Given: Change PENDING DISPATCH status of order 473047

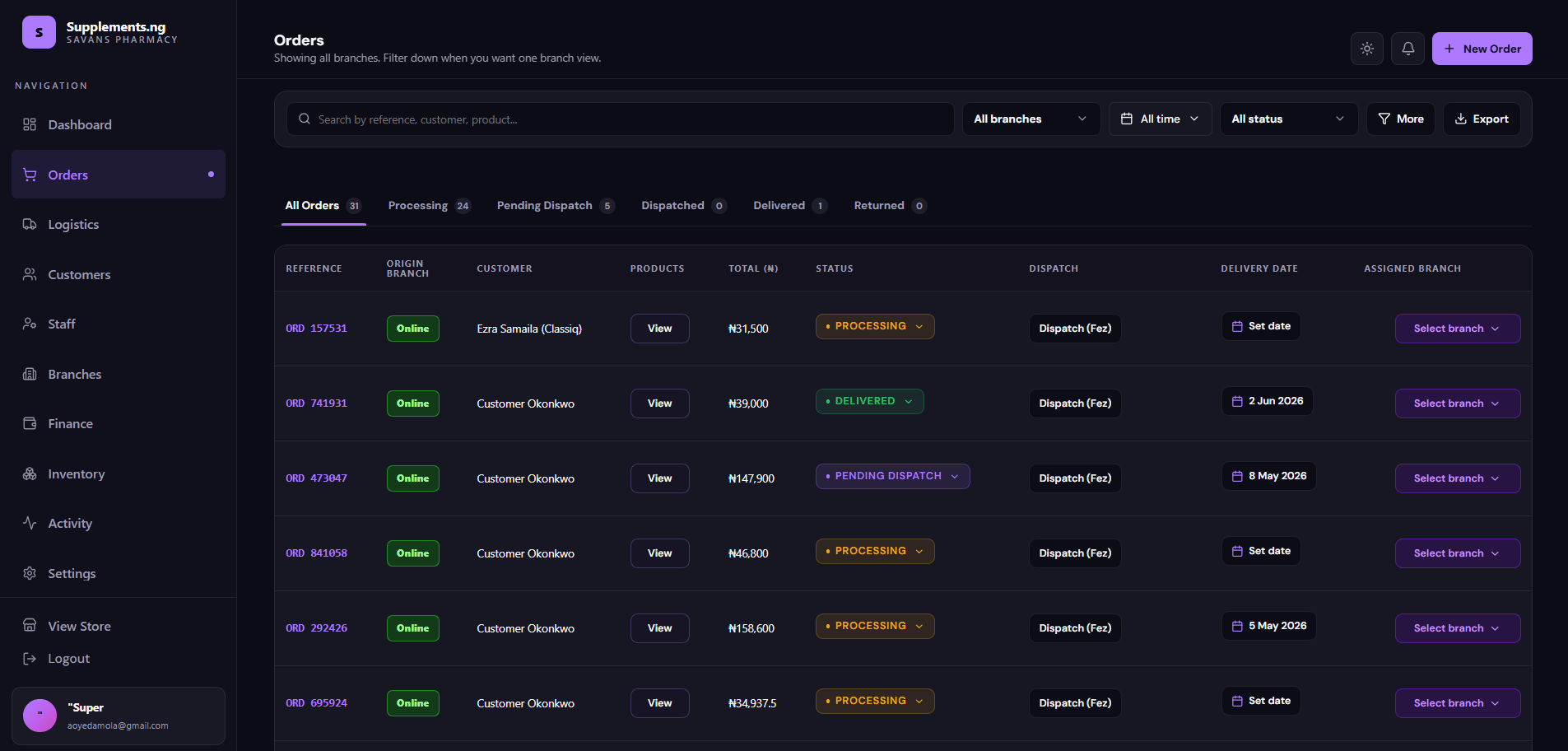Looking at the screenshot, I should coord(893,476).
